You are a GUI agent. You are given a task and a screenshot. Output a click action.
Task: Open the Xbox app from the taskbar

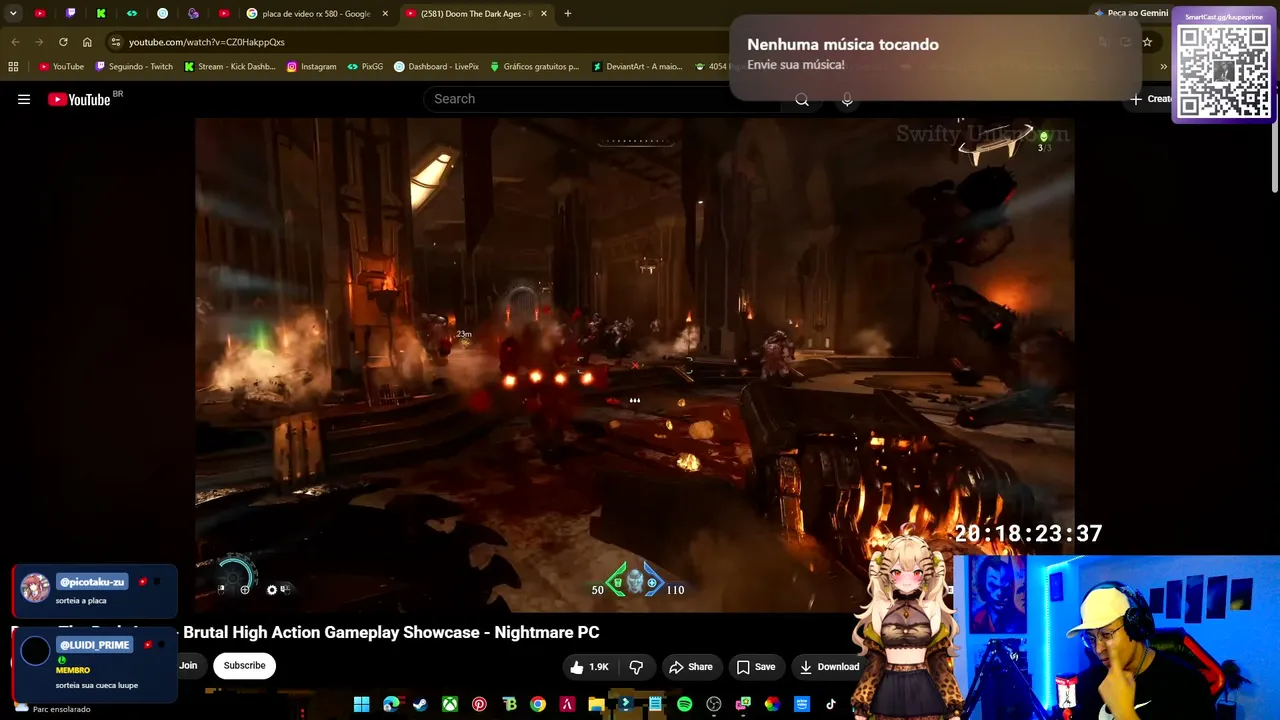[x=450, y=705]
